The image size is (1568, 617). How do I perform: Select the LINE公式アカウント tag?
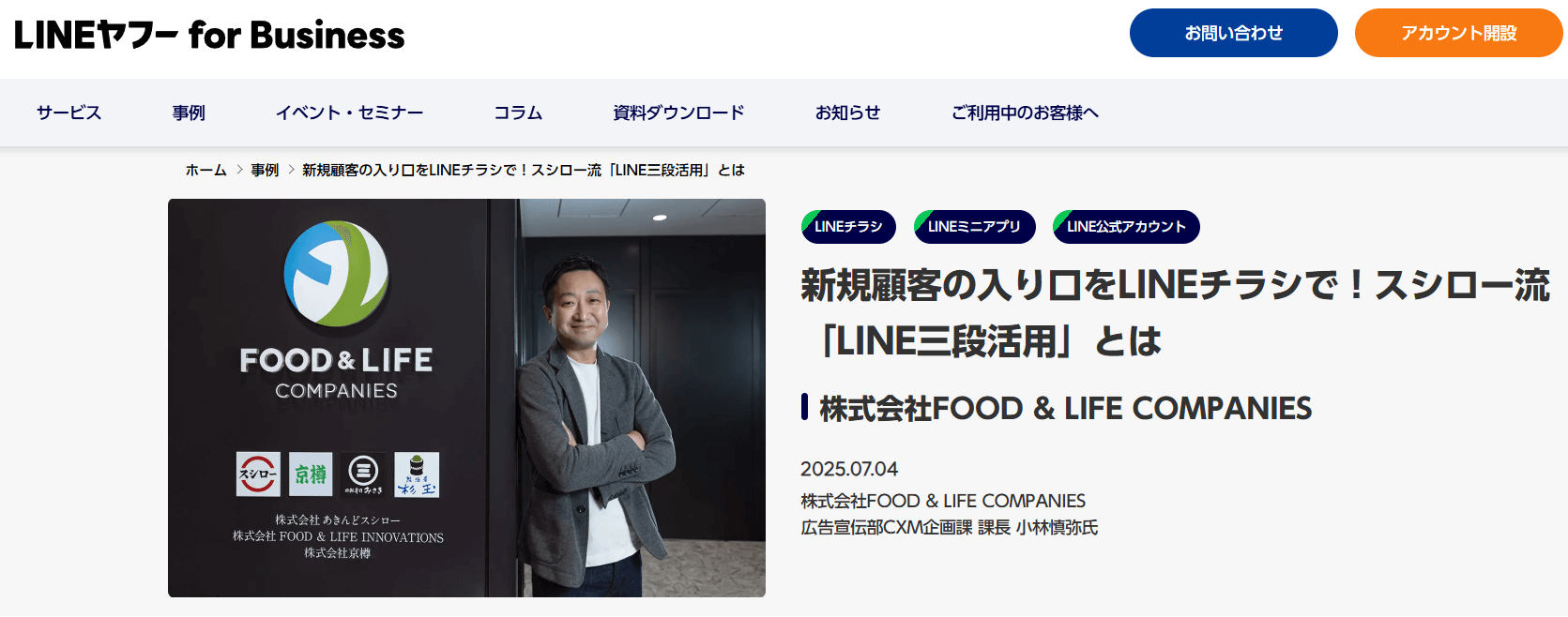point(1126,227)
